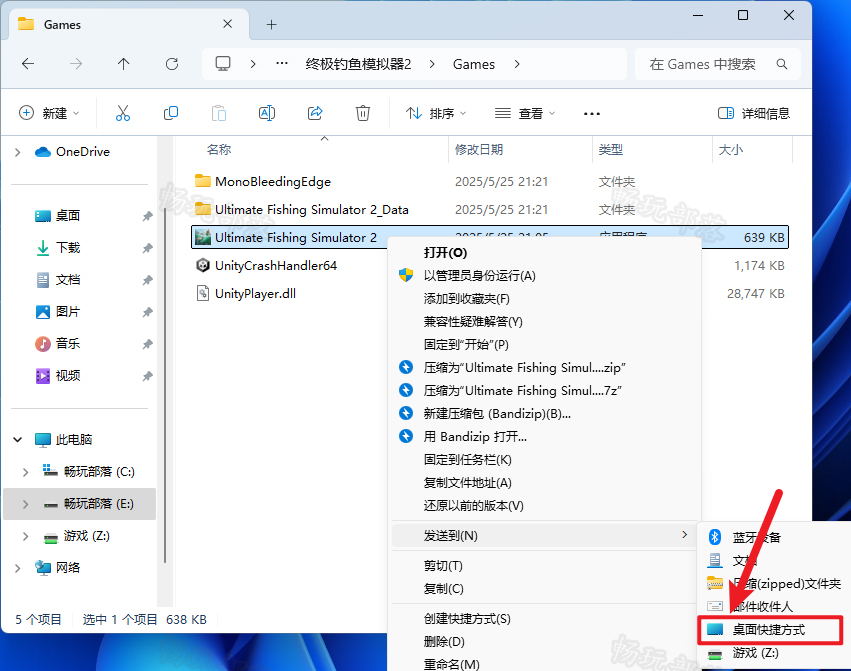
Task: Click the UnityPlayer.dll file icon
Action: point(203,294)
